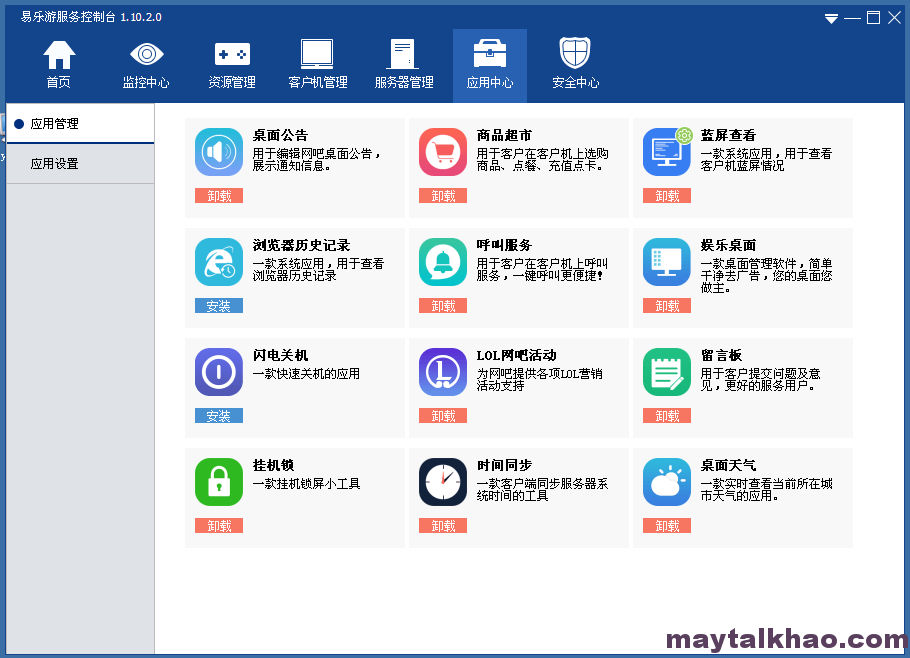
Task: Click the 桌面公告 title text
Action: tap(280, 135)
